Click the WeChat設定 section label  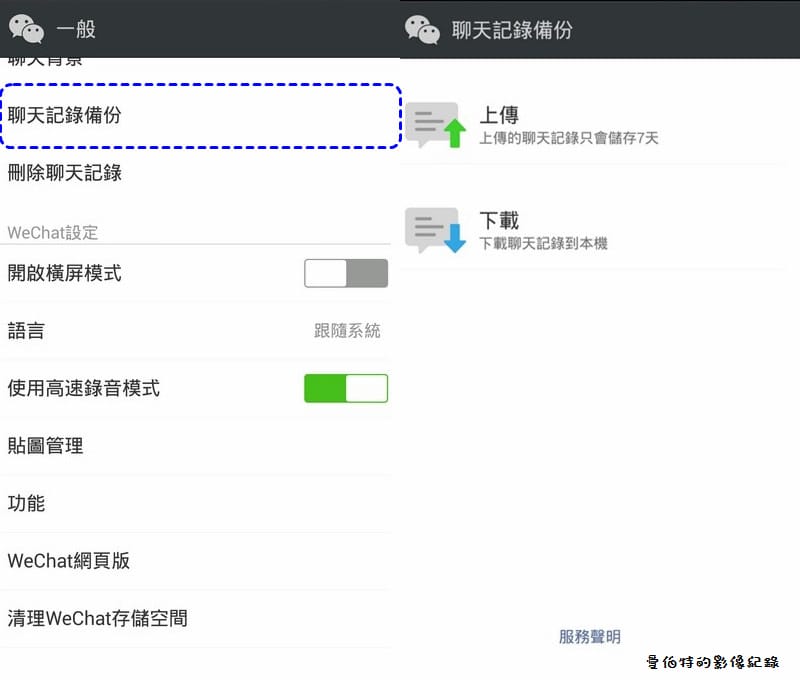pyautogui.click(x=53, y=233)
